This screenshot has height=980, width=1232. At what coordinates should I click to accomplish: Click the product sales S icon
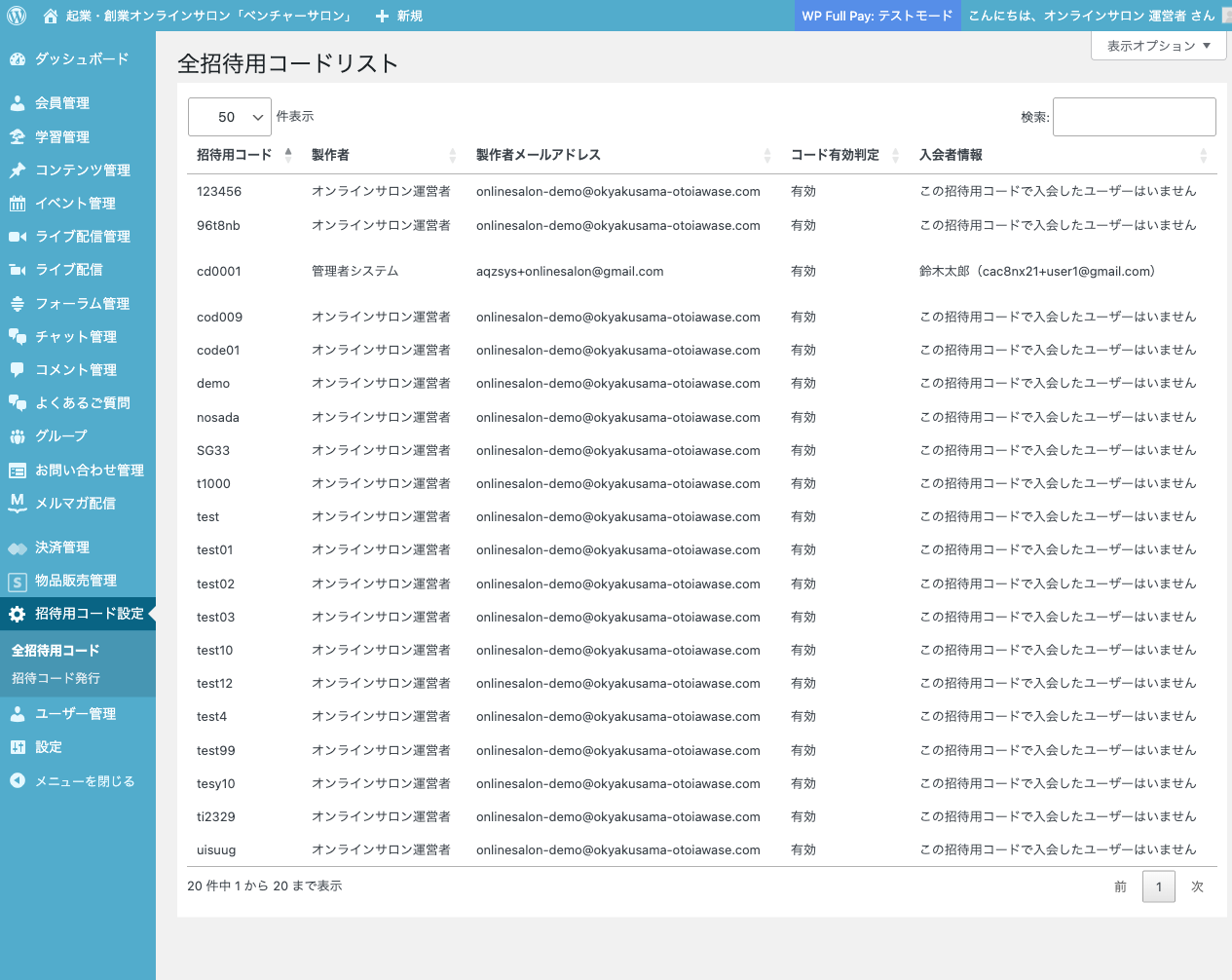18,582
